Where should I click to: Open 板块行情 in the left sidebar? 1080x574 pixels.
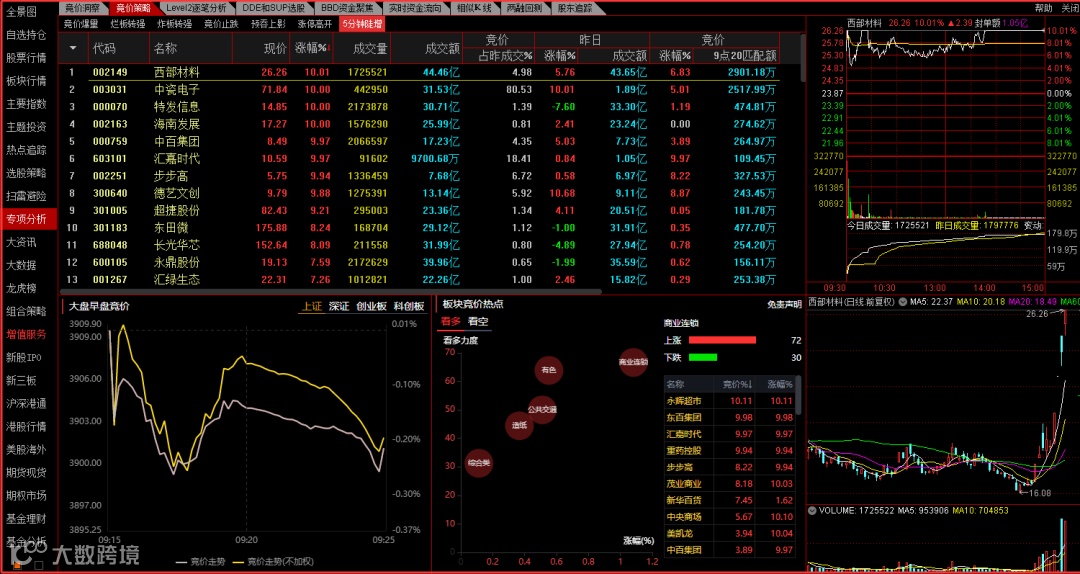tap(28, 81)
